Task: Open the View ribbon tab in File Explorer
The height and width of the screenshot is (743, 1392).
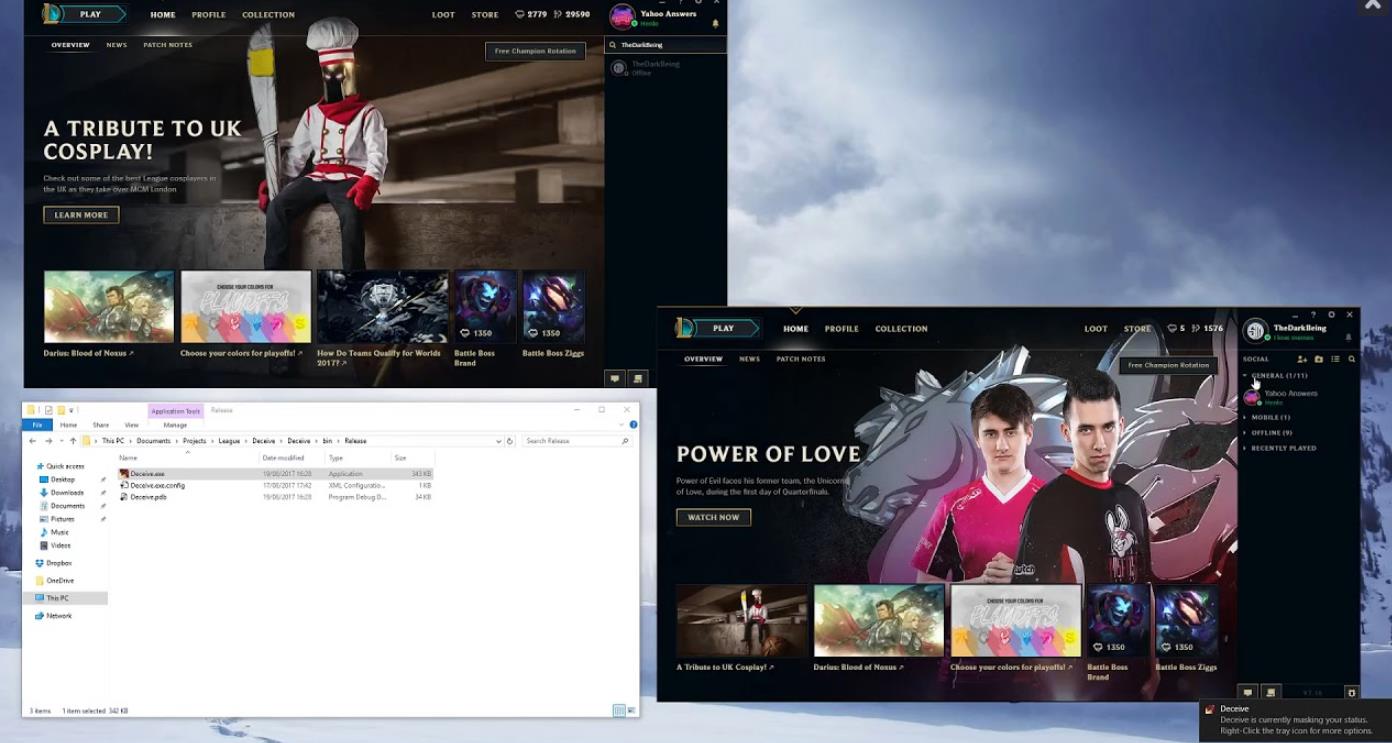Action: pos(131,425)
